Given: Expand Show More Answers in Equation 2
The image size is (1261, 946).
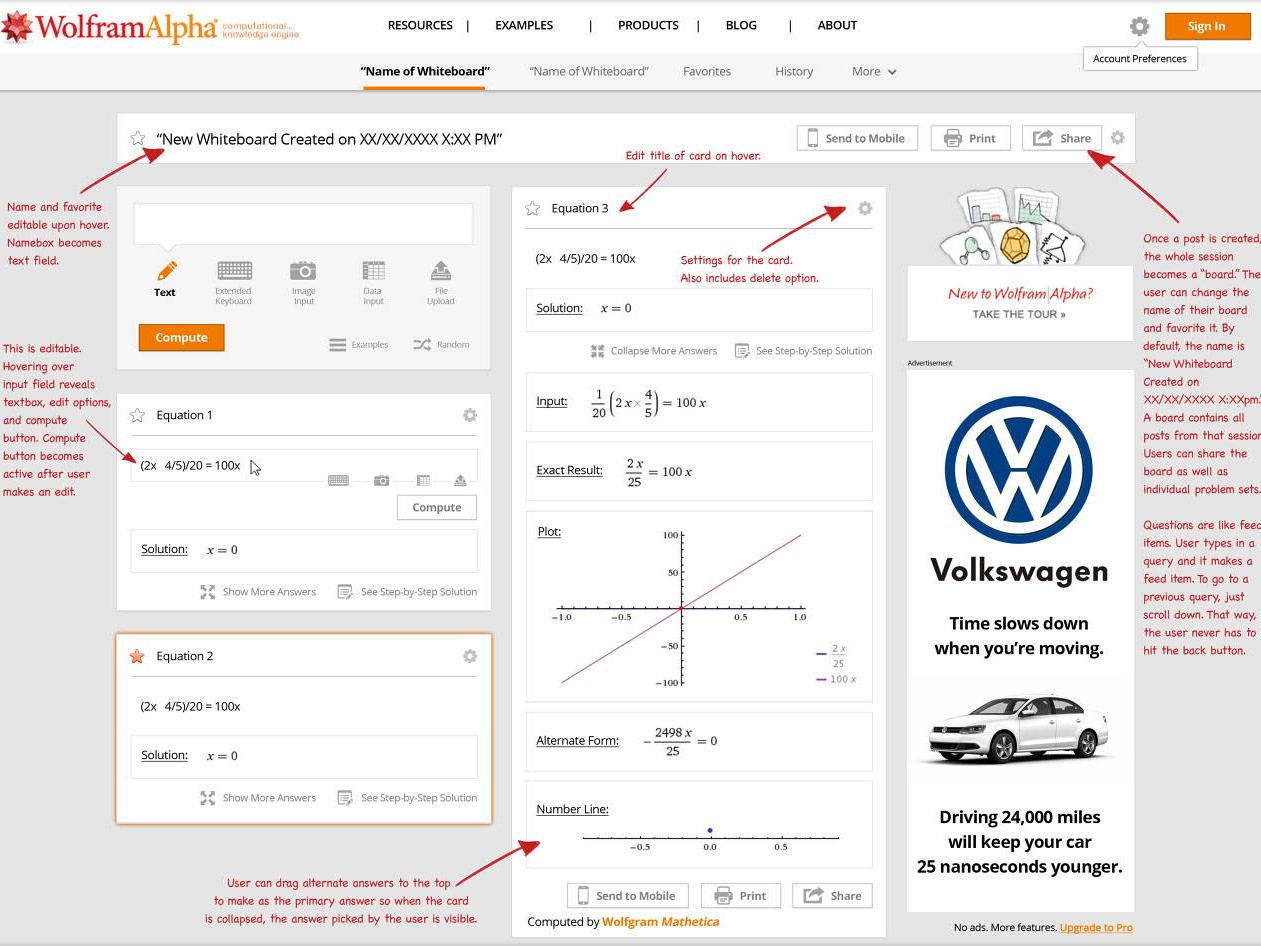Looking at the screenshot, I should pos(258,798).
